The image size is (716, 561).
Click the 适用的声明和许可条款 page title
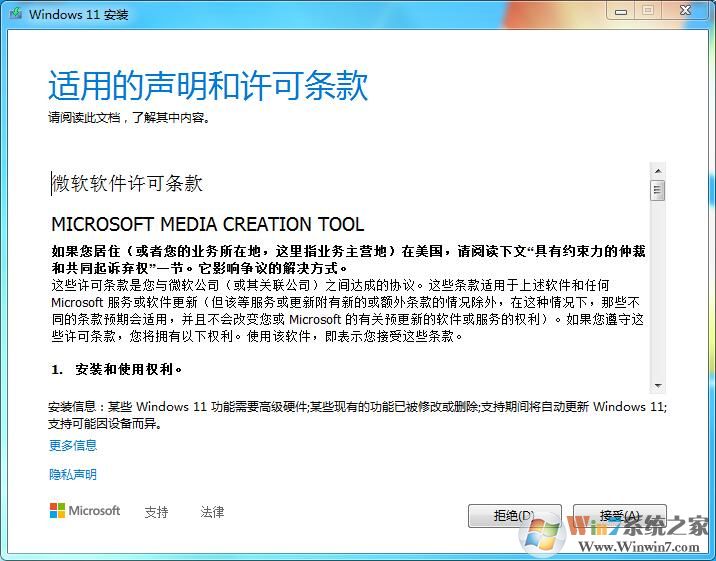point(208,85)
